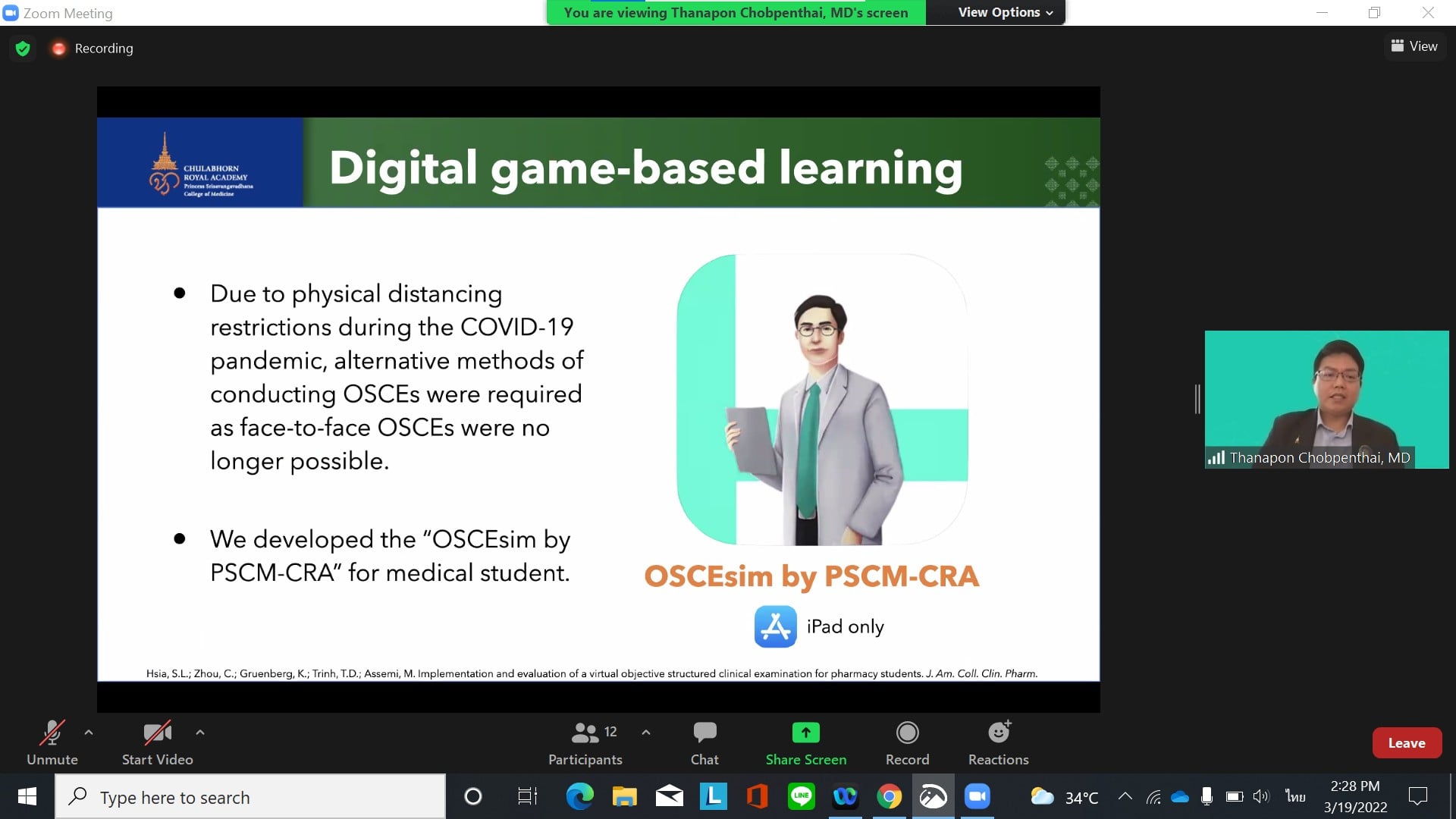Launch Microsoft Edge from the taskbar
The width and height of the screenshot is (1456, 819).
[x=580, y=797]
